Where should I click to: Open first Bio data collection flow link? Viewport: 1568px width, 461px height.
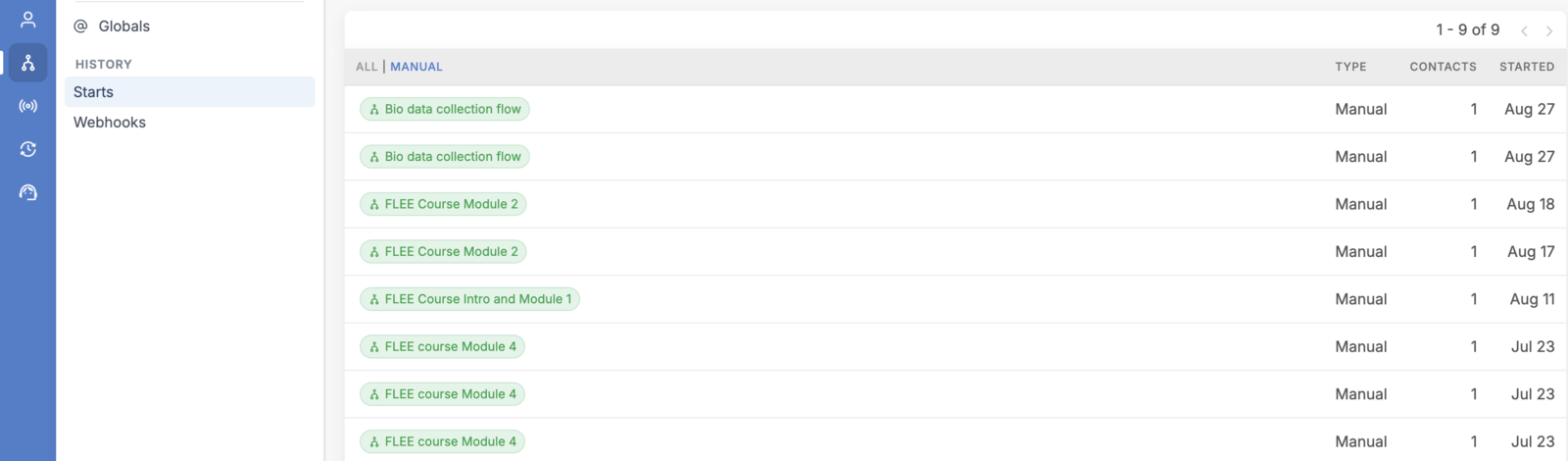tap(445, 109)
